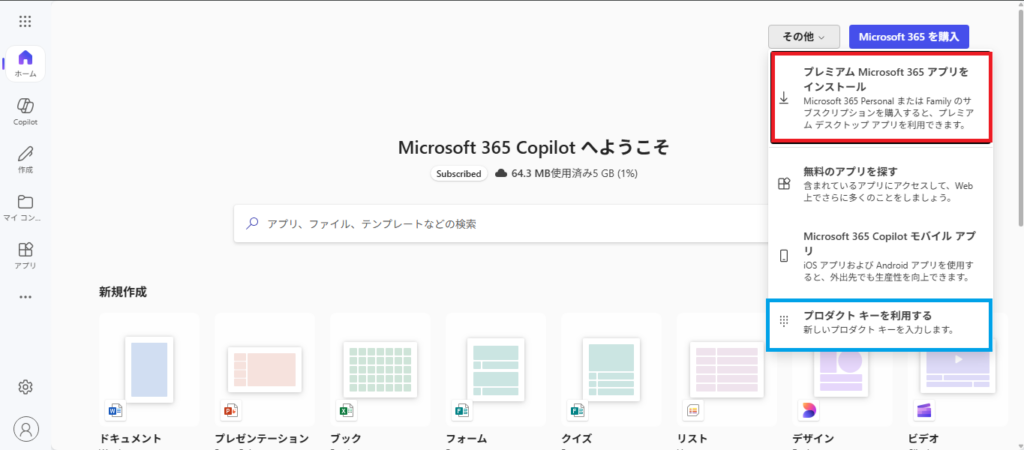Click the PowerPoint icon on プレゼンテーション card

pyautogui.click(x=231, y=410)
